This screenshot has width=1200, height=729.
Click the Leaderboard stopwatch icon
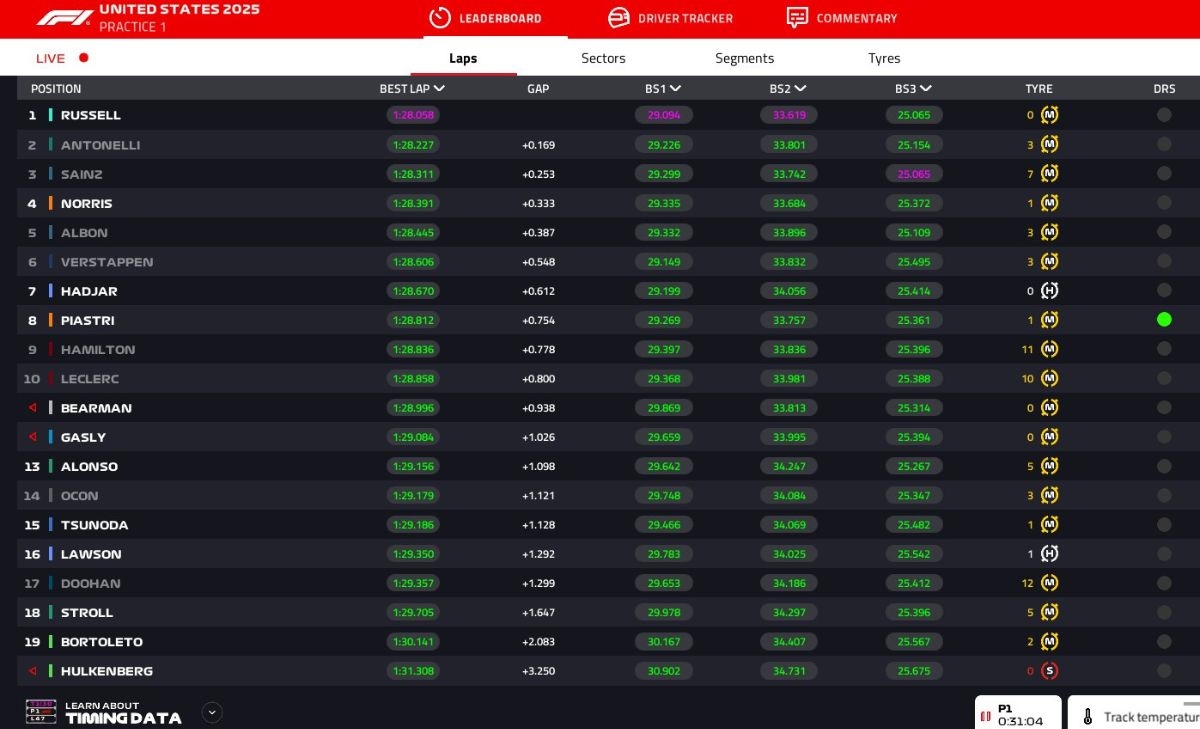pyautogui.click(x=440, y=18)
